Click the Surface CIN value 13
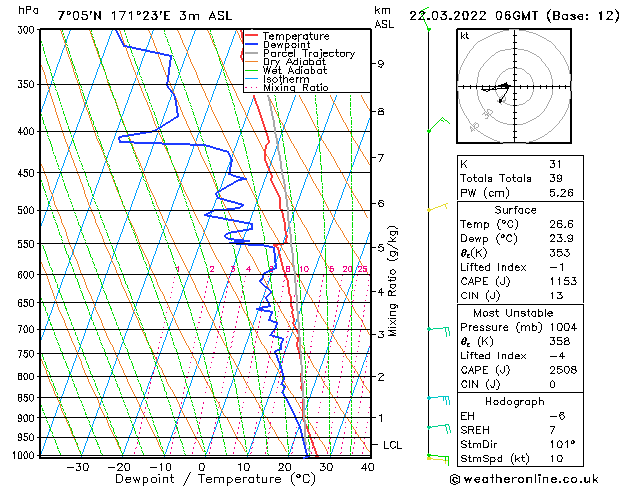 point(556,296)
